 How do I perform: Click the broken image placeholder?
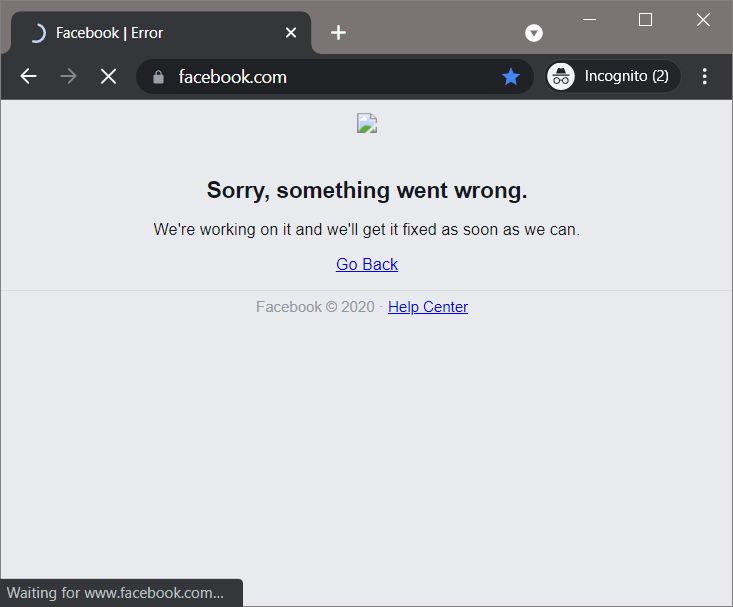(x=367, y=124)
